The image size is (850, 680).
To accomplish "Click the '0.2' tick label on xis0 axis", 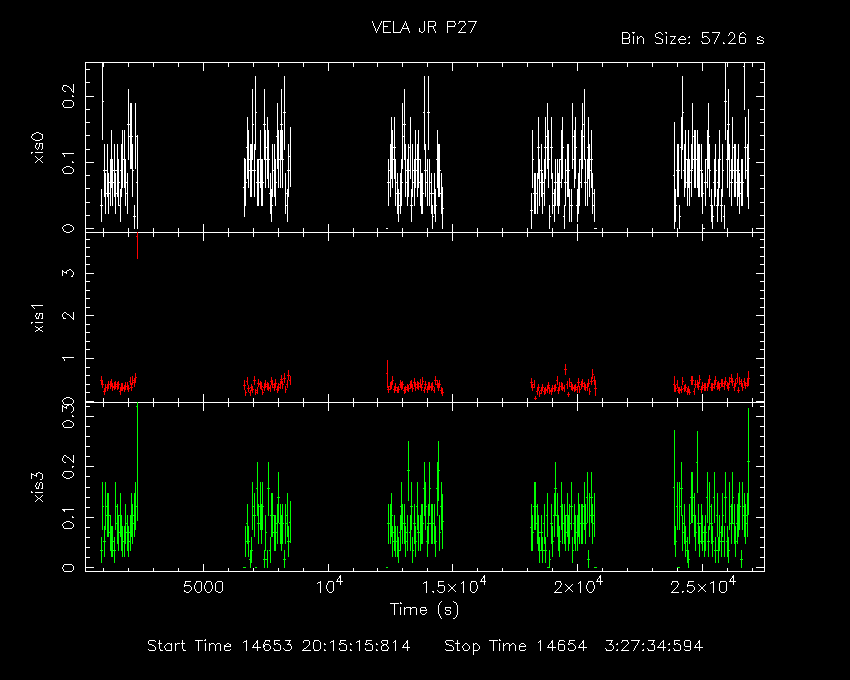I will (69, 97).
